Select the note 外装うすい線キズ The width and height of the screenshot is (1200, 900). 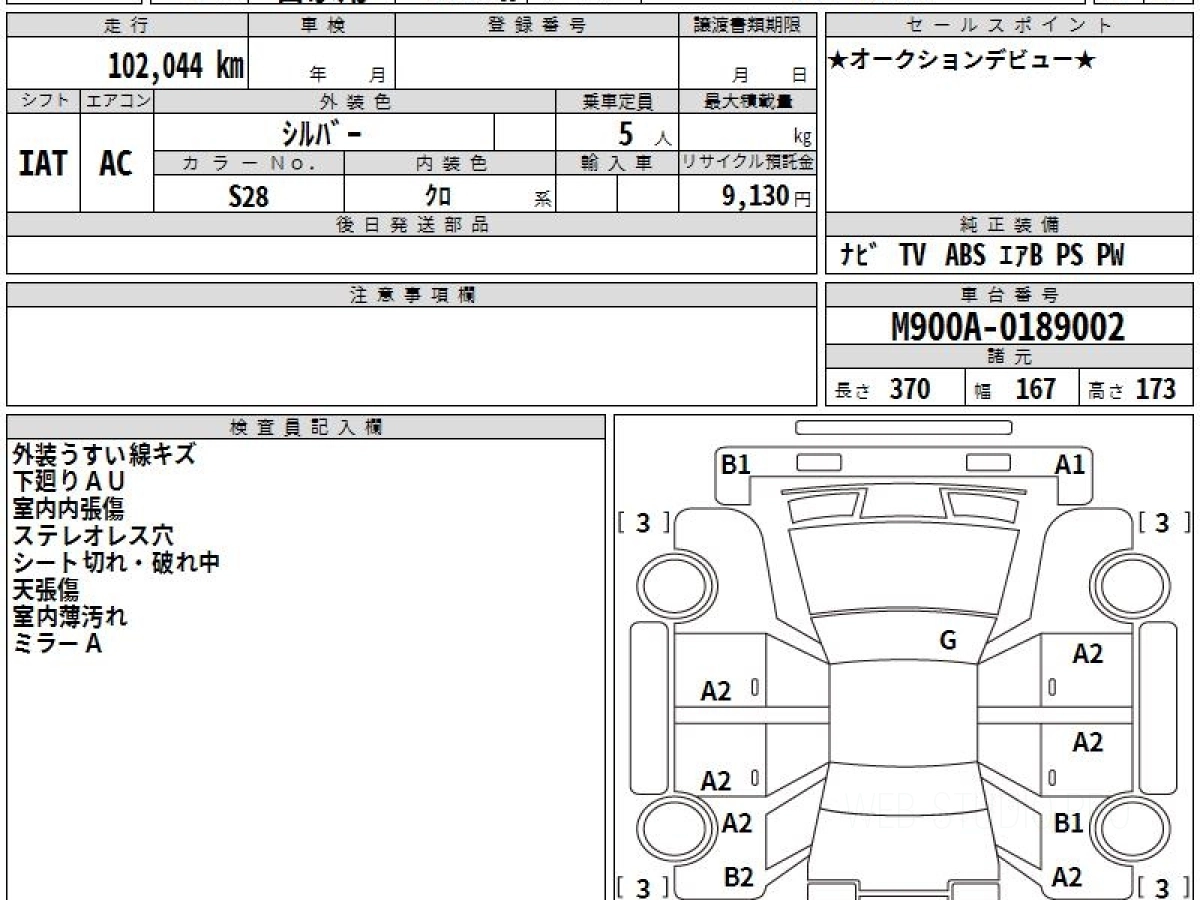click(x=104, y=454)
